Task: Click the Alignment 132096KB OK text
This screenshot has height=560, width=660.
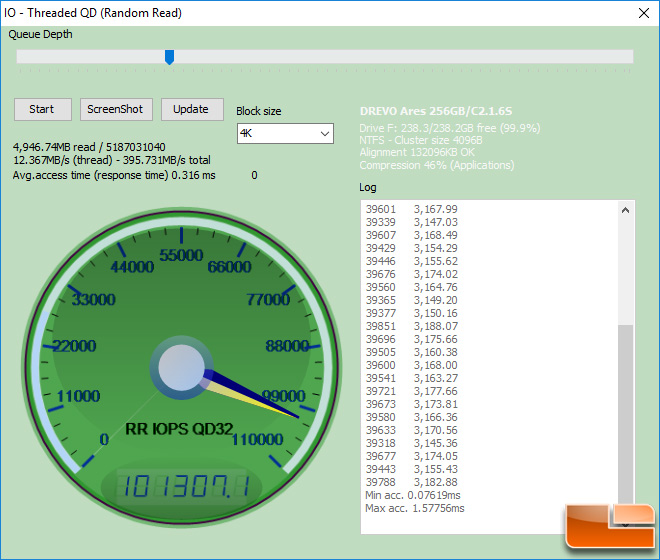Action: (417, 152)
